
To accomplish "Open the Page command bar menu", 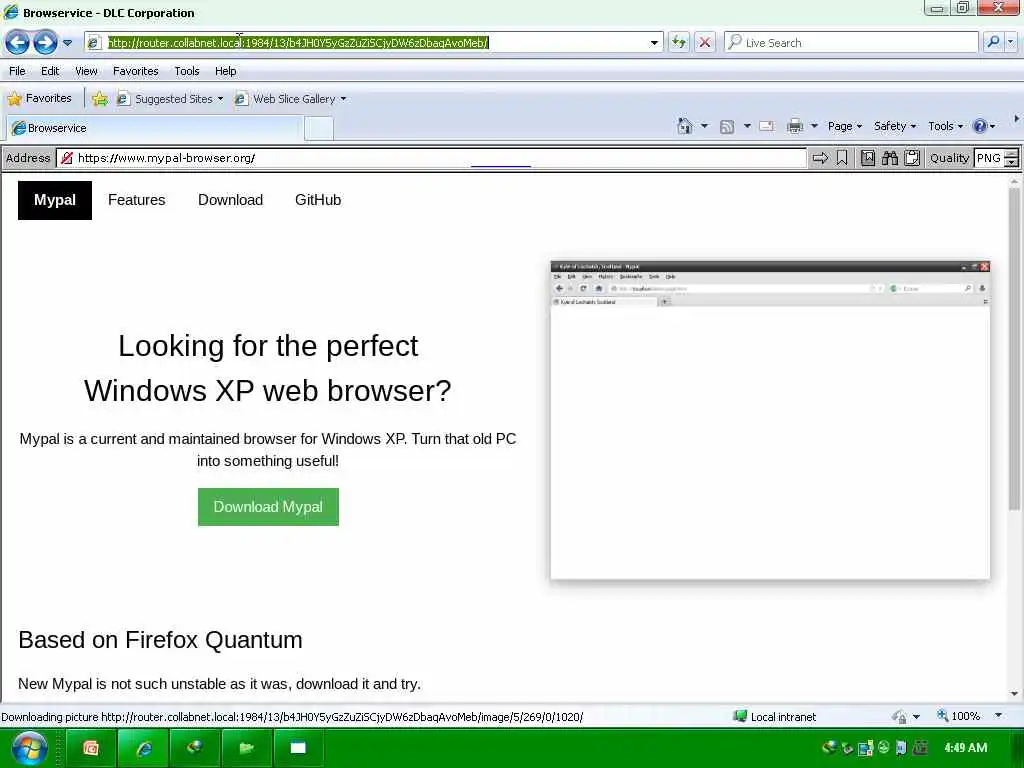I will click(845, 126).
